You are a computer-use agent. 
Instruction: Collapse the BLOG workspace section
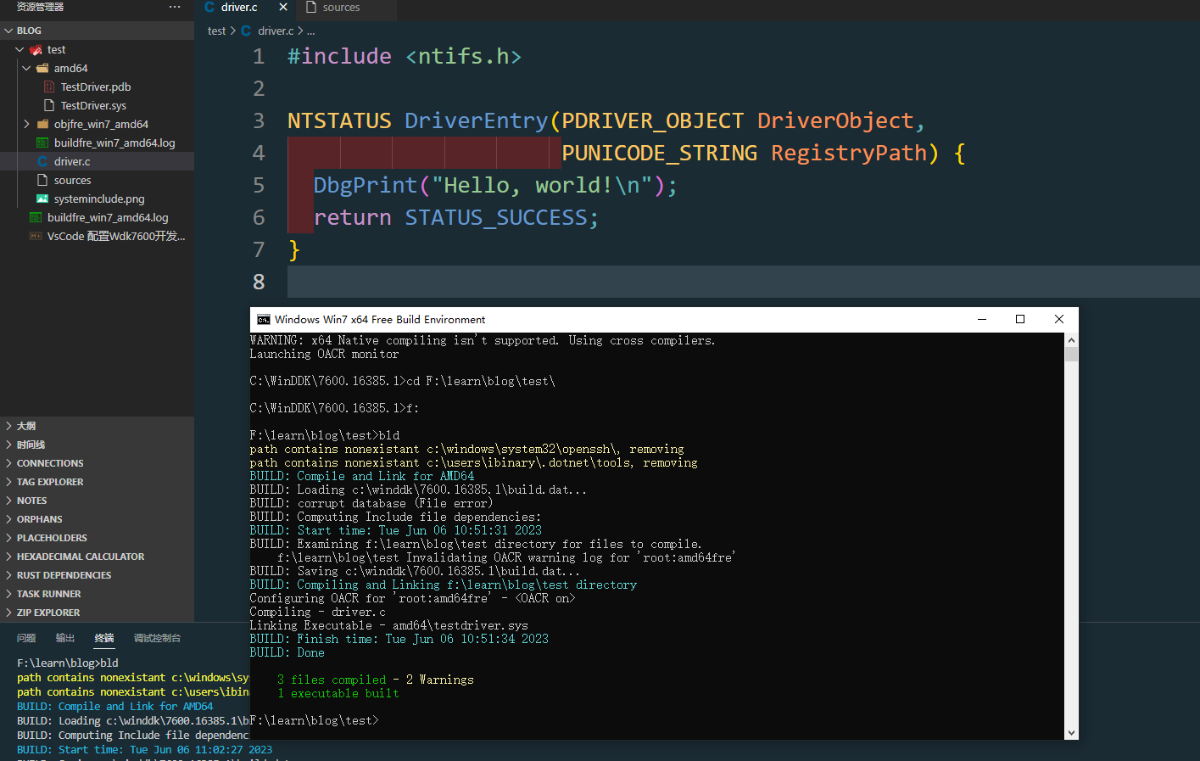[97, 30]
